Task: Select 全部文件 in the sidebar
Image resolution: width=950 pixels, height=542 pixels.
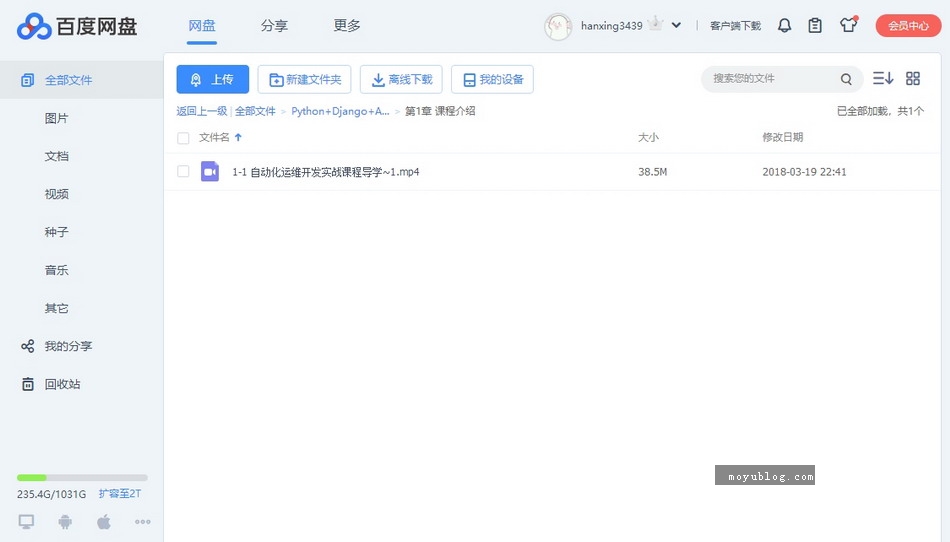Action: click(x=82, y=80)
